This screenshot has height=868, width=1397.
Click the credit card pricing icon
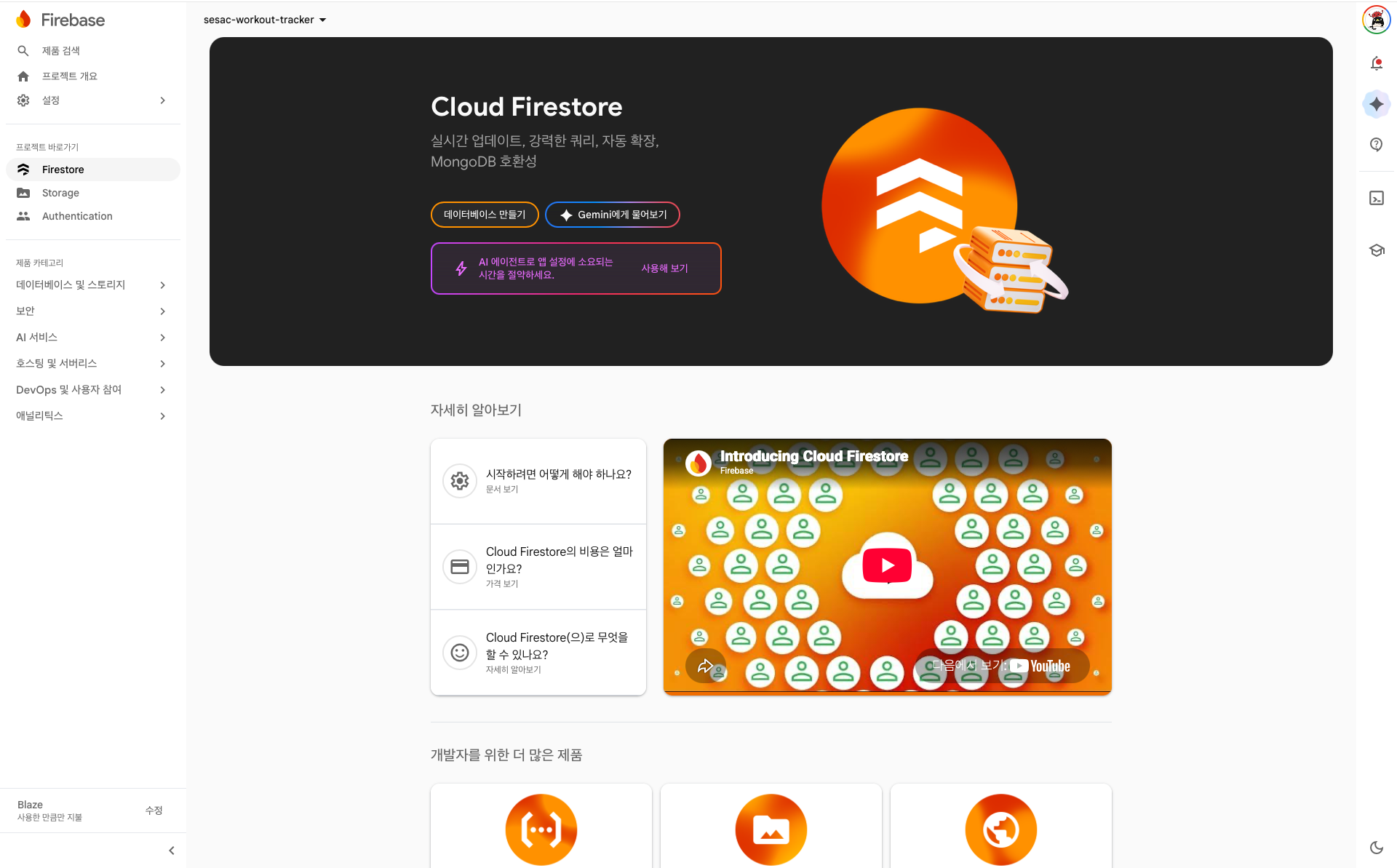click(x=460, y=567)
